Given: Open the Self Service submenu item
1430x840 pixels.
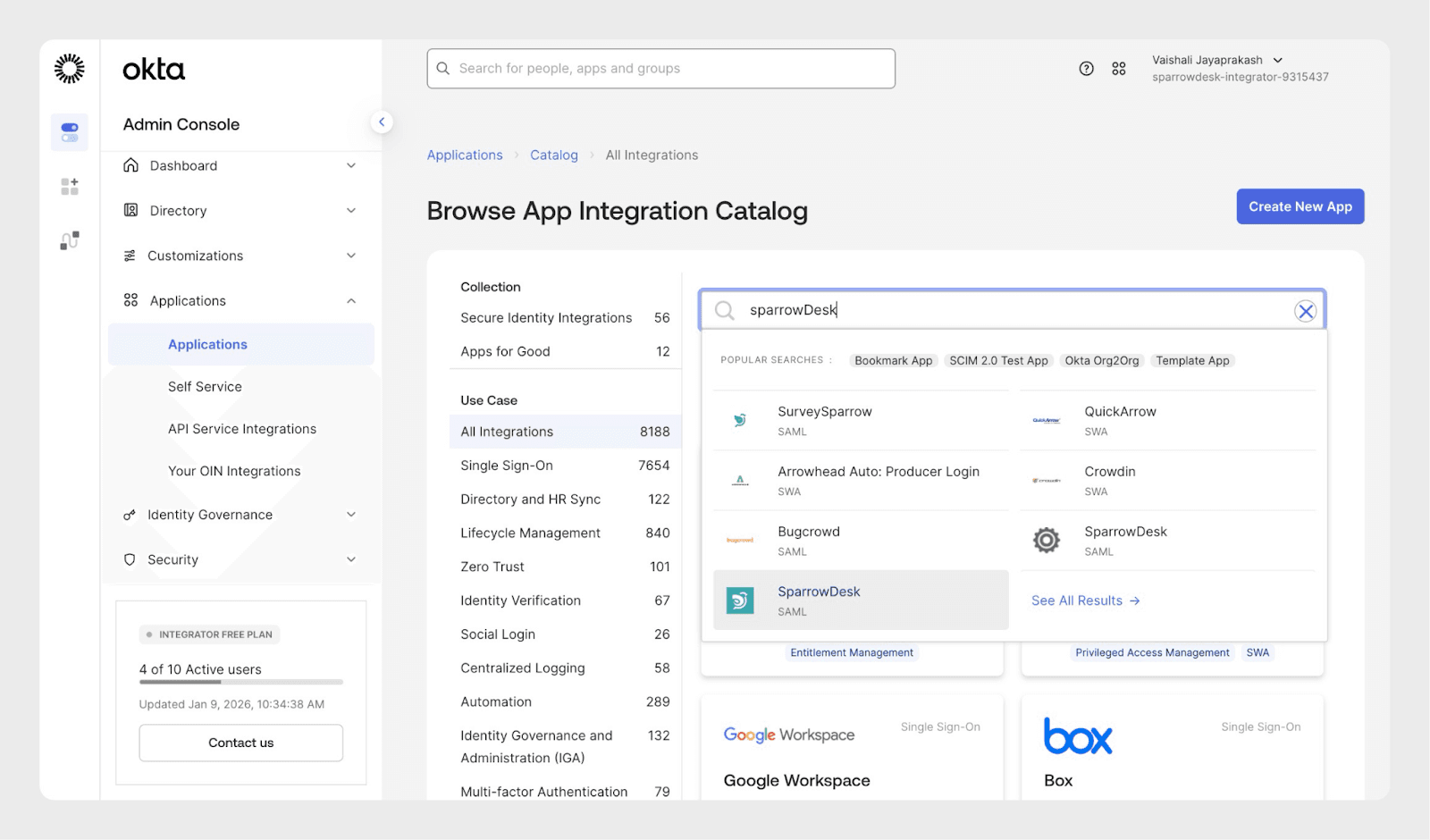Looking at the screenshot, I should coord(205,387).
